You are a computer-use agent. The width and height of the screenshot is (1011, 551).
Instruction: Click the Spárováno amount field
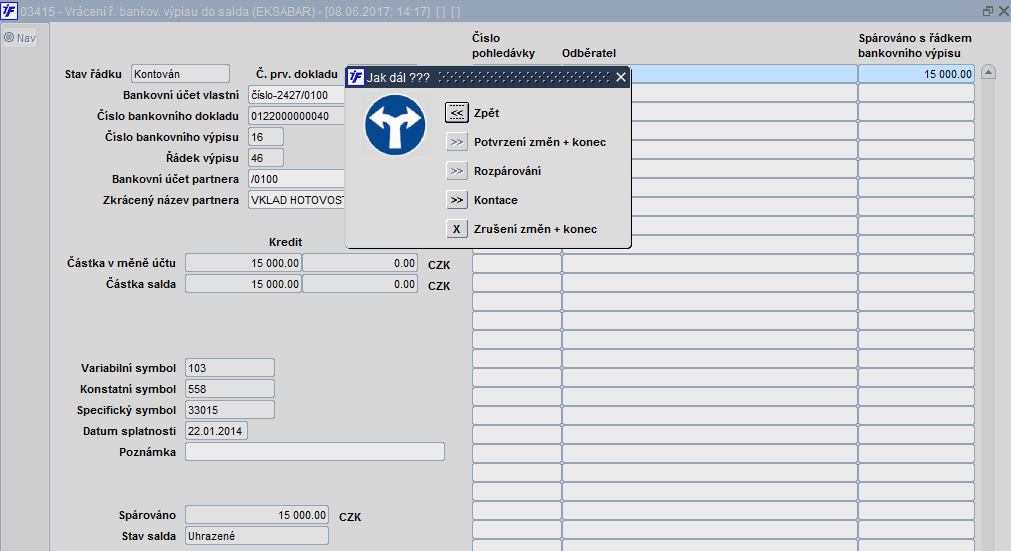[257, 515]
